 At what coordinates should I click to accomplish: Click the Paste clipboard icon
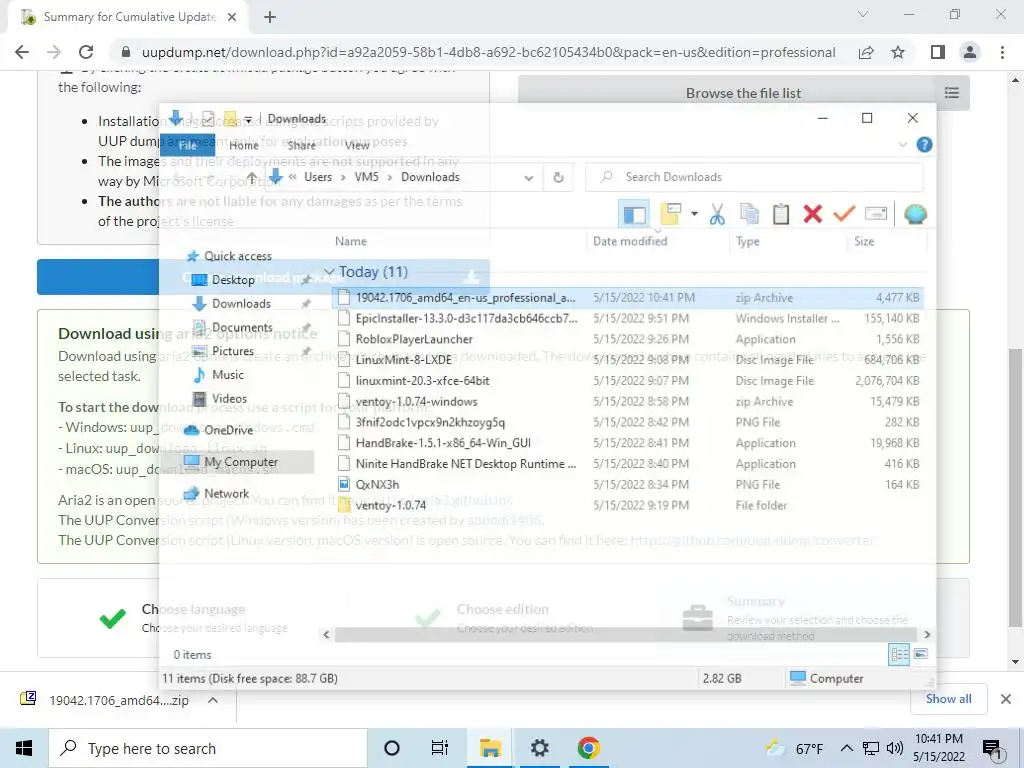click(781, 214)
